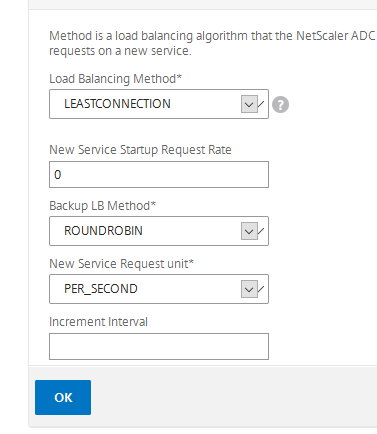Click the Backup LB Method label
Viewport: 377px width, 434px height.
(x=102, y=206)
